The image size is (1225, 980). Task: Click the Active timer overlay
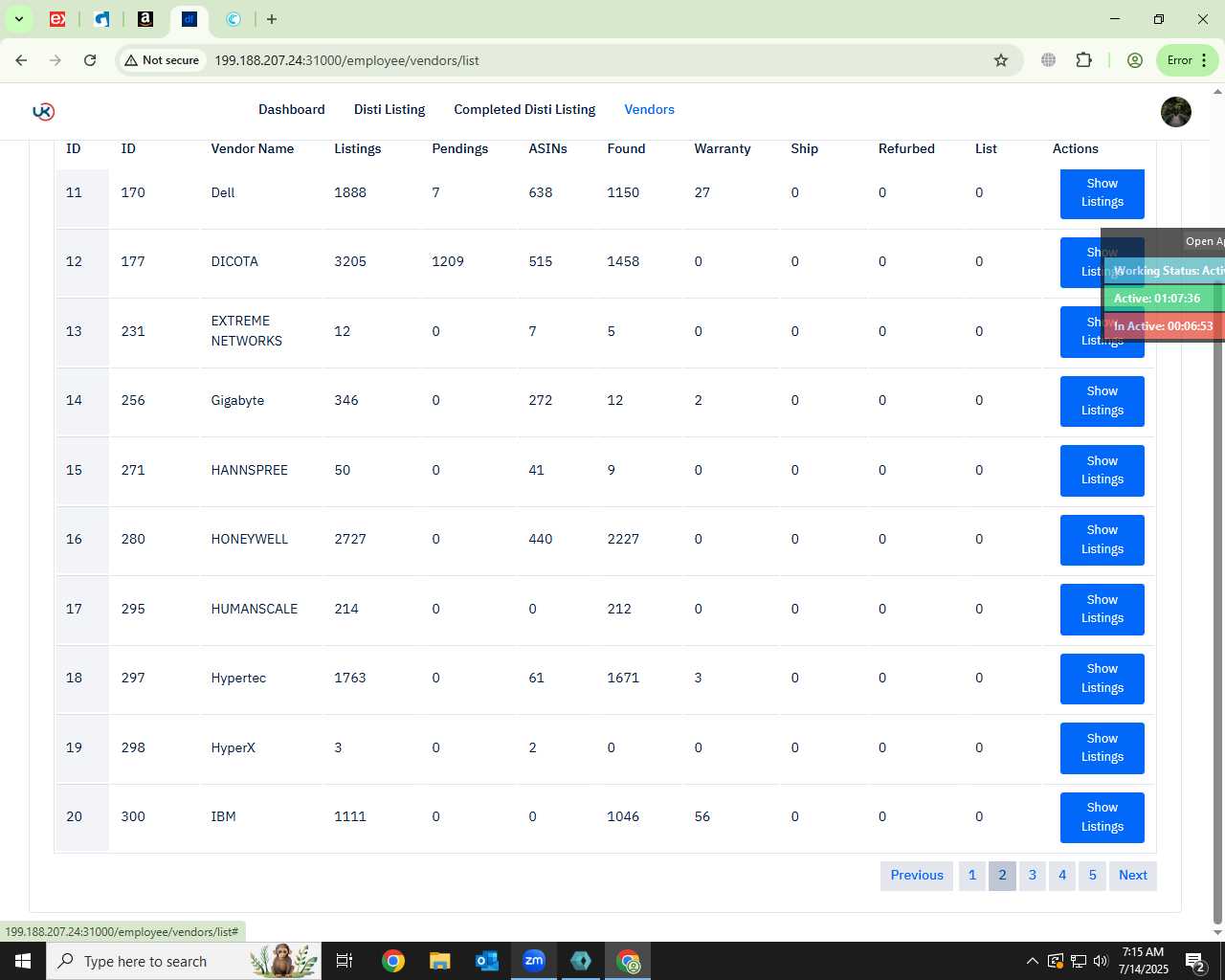click(1164, 299)
